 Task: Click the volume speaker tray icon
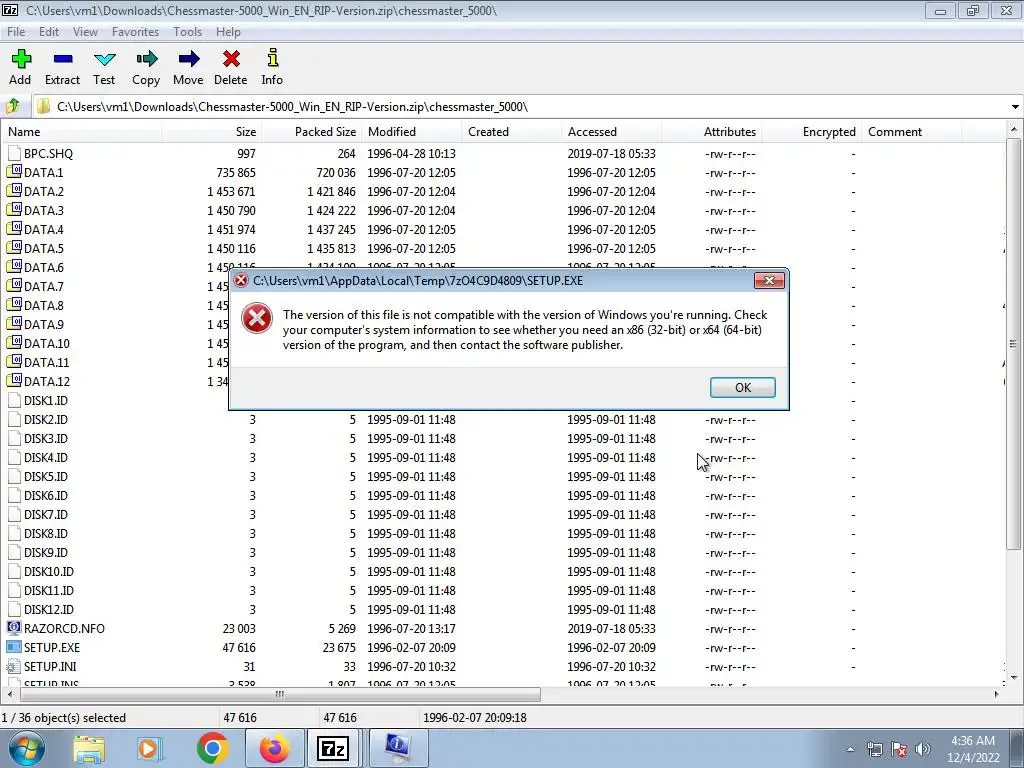923,749
